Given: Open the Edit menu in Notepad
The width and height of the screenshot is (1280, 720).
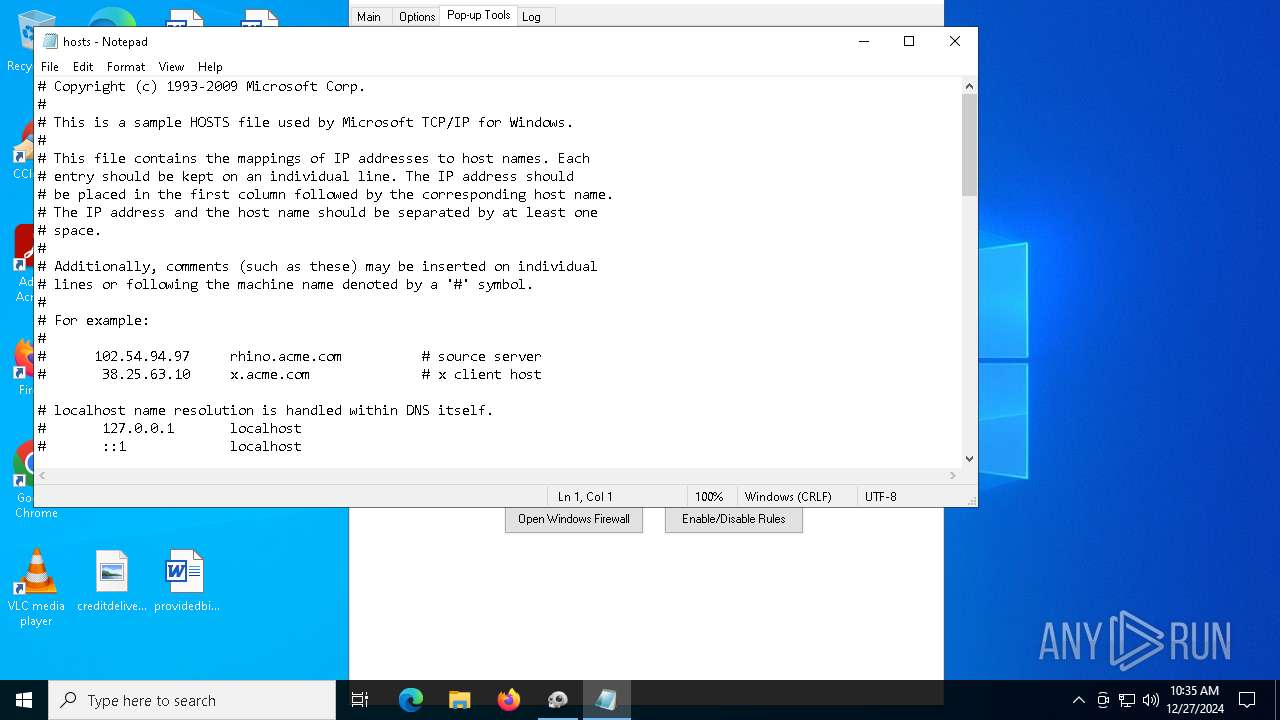Looking at the screenshot, I should pos(83,67).
